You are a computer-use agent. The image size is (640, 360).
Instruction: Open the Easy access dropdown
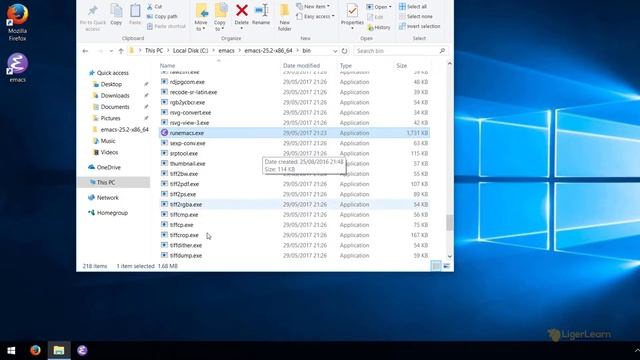[x=315, y=16]
